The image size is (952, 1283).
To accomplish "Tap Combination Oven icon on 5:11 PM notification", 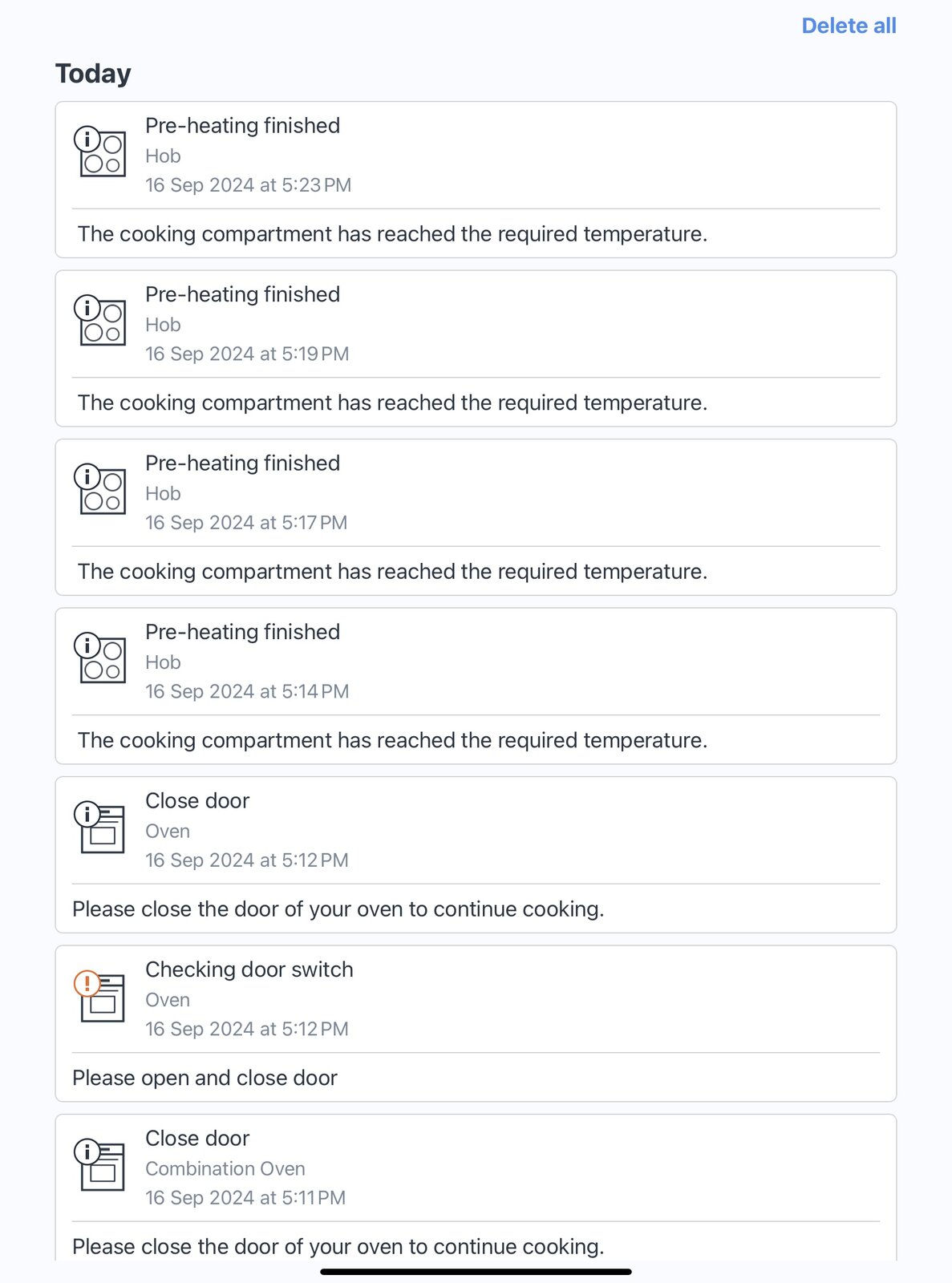I will pos(101,1165).
